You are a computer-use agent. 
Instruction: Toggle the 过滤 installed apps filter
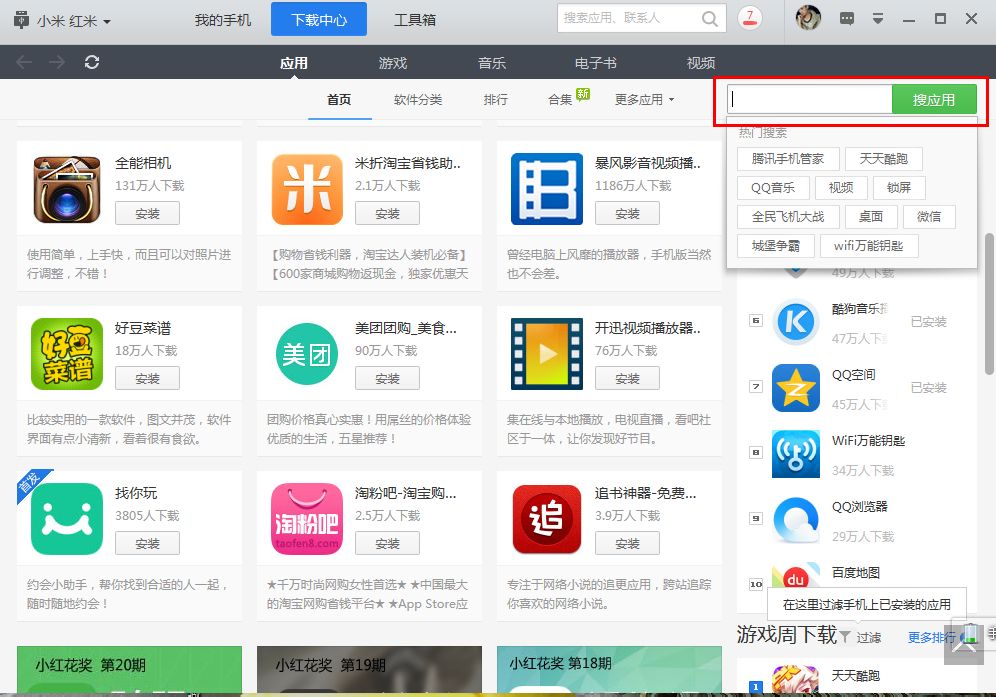tap(861, 637)
